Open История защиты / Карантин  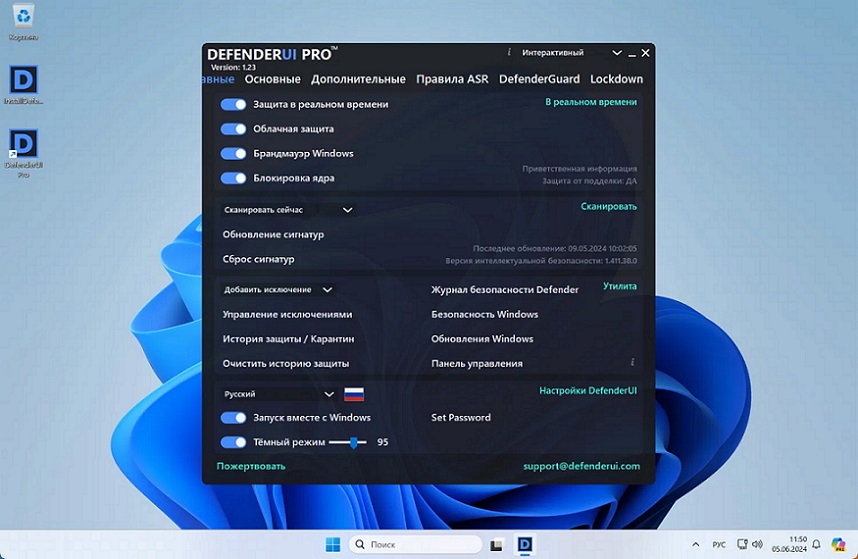pyautogui.click(x=288, y=339)
